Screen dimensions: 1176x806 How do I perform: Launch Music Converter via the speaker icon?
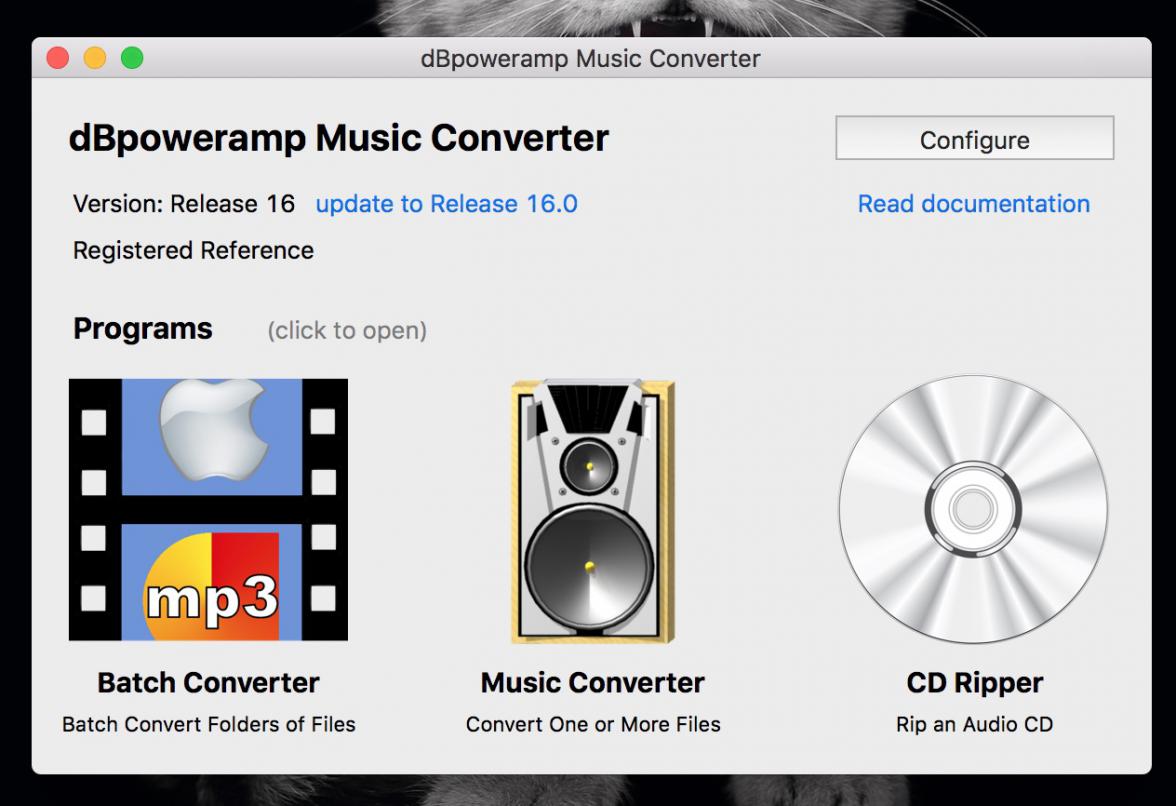[x=593, y=510]
